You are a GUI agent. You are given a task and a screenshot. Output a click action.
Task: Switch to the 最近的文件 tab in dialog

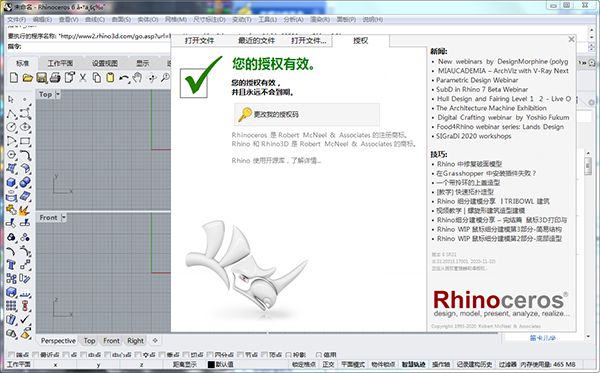[256, 41]
